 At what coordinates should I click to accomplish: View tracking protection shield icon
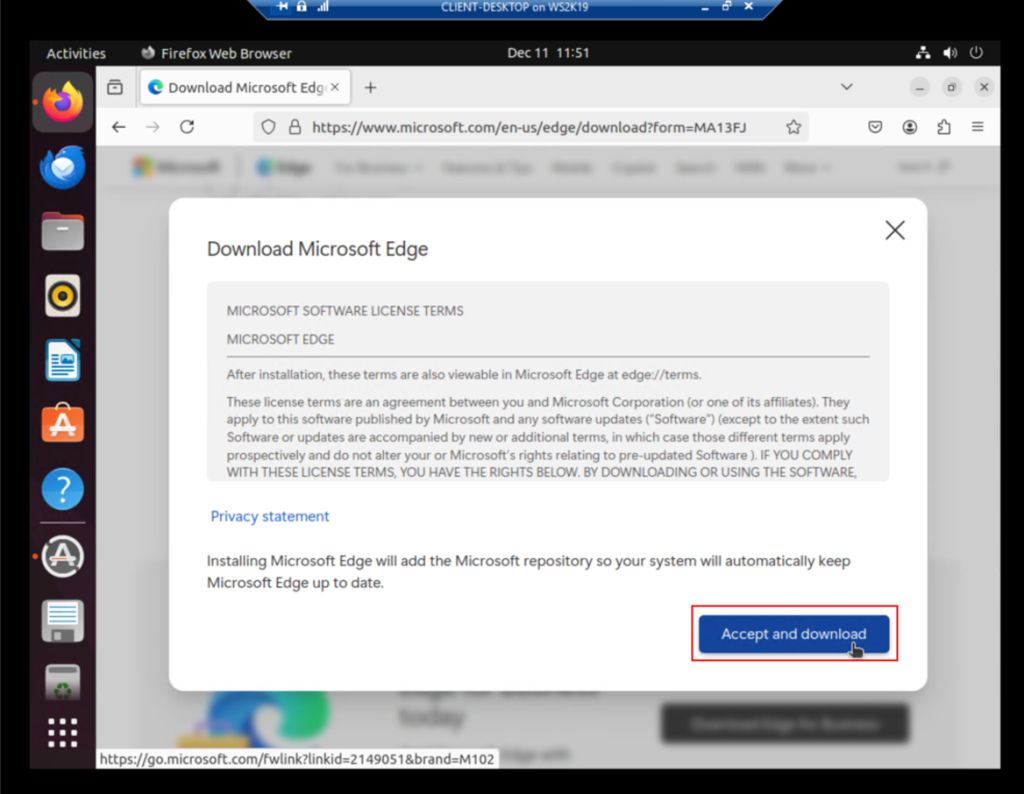click(268, 127)
